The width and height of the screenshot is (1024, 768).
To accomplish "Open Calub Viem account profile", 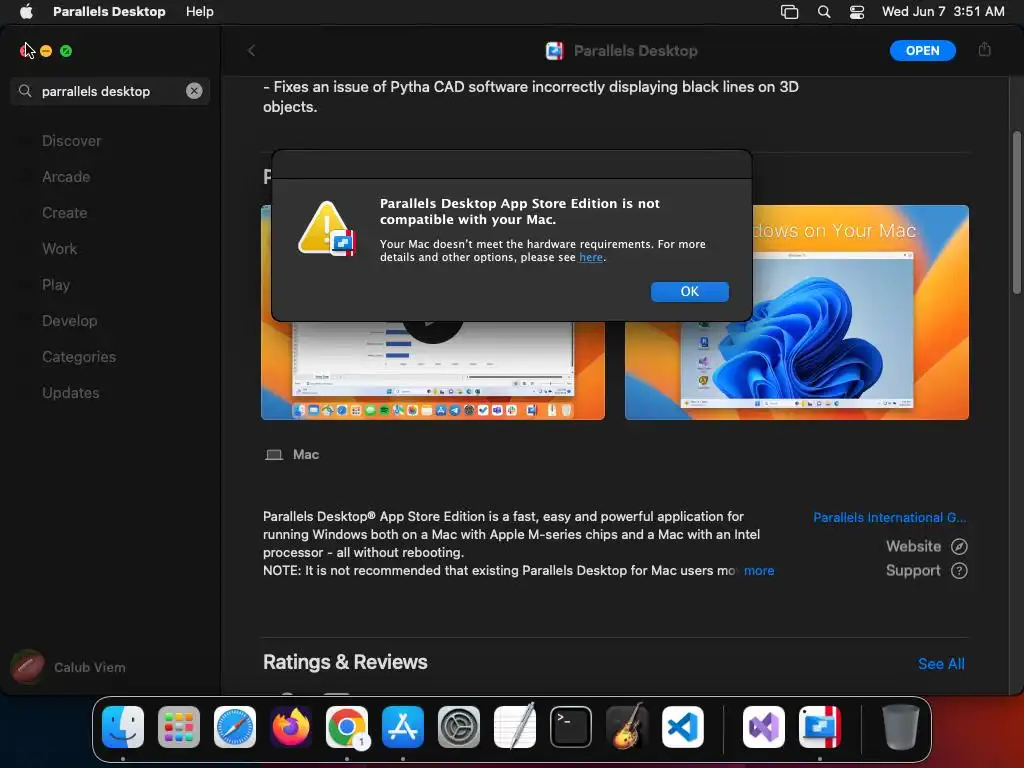I will click(x=69, y=667).
